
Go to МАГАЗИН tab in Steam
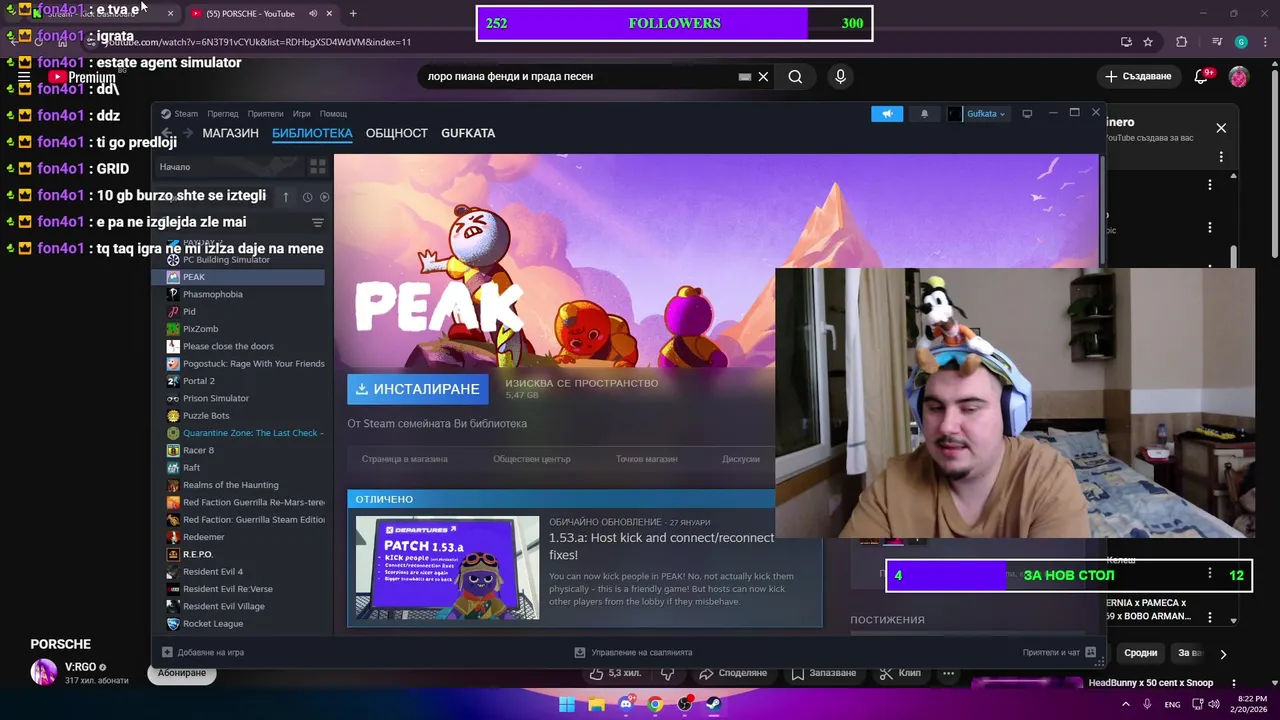[x=231, y=133]
